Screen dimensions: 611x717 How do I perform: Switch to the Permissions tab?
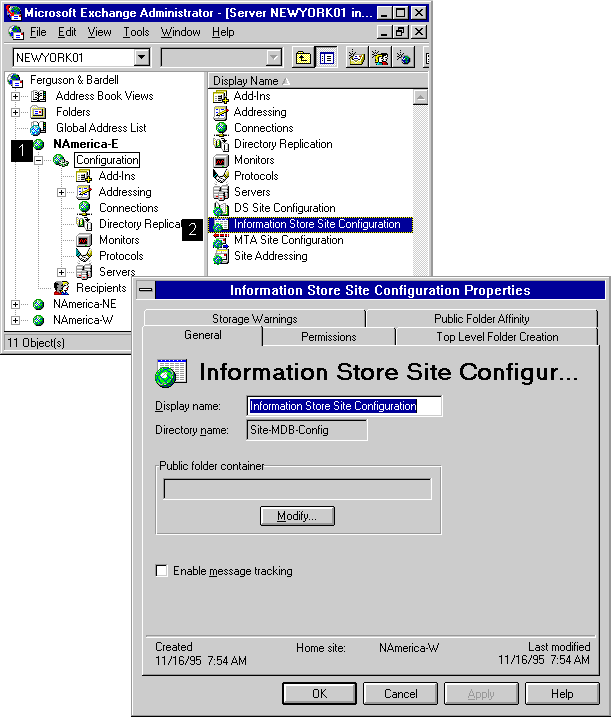(x=328, y=337)
